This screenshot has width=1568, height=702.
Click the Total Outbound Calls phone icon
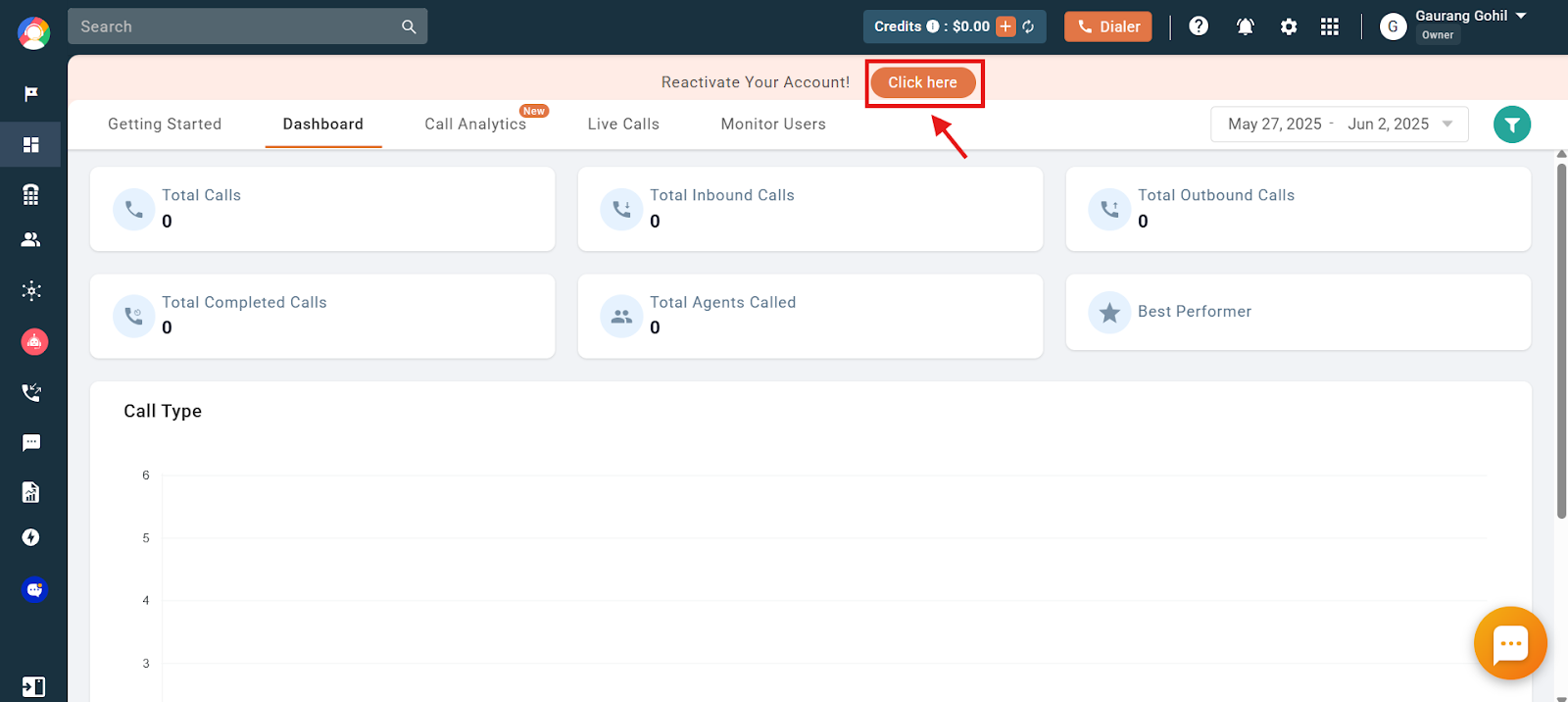(1109, 209)
